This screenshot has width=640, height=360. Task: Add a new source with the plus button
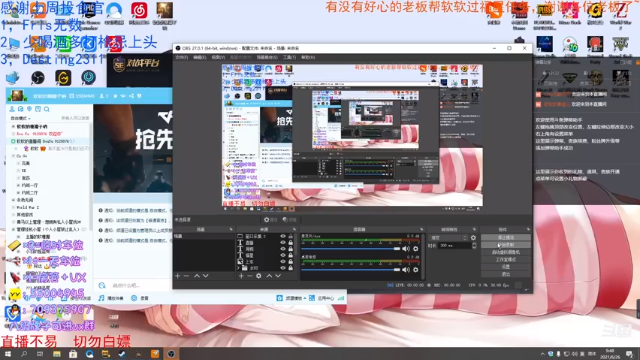(x=241, y=276)
